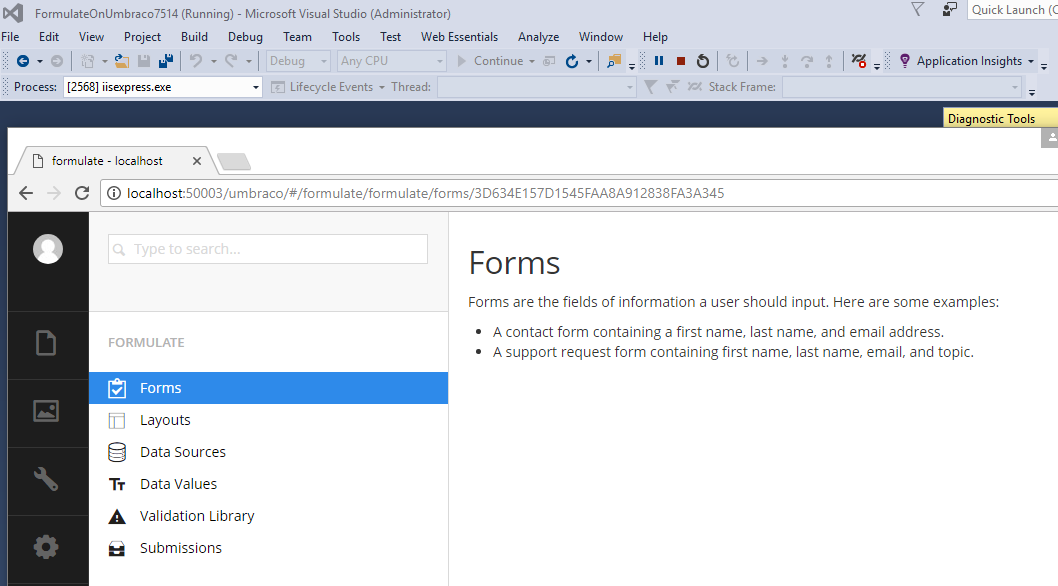
Task: Click the Quick Launch search box
Action: point(1012,9)
